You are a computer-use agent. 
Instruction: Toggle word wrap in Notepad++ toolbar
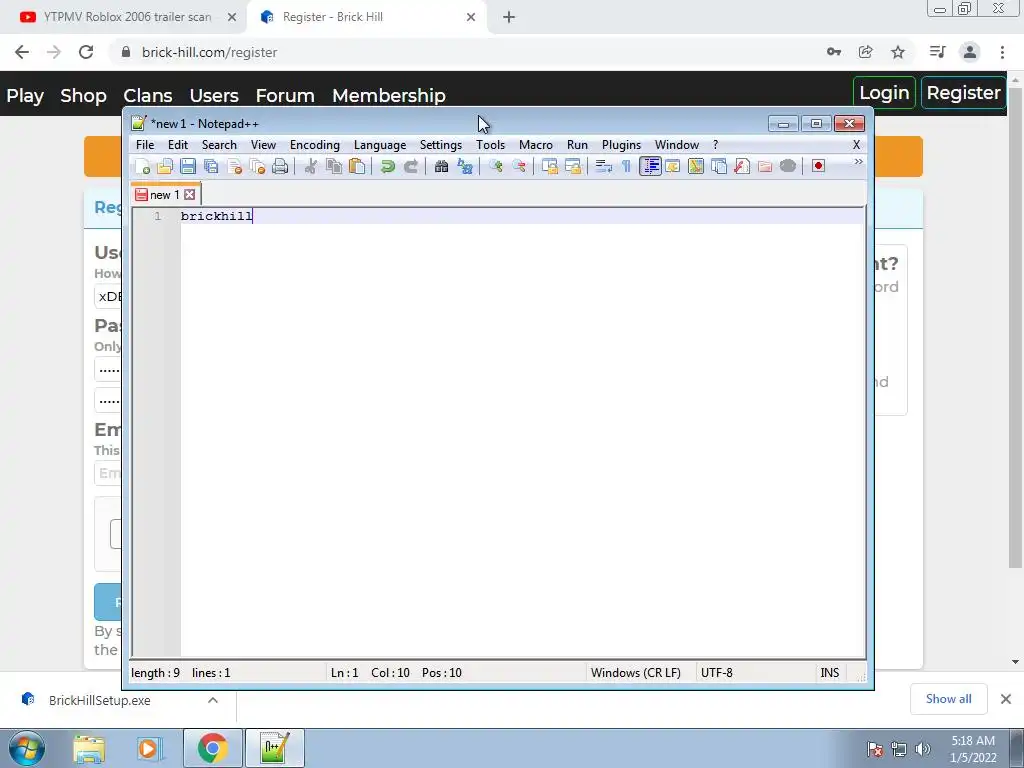coord(603,166)
